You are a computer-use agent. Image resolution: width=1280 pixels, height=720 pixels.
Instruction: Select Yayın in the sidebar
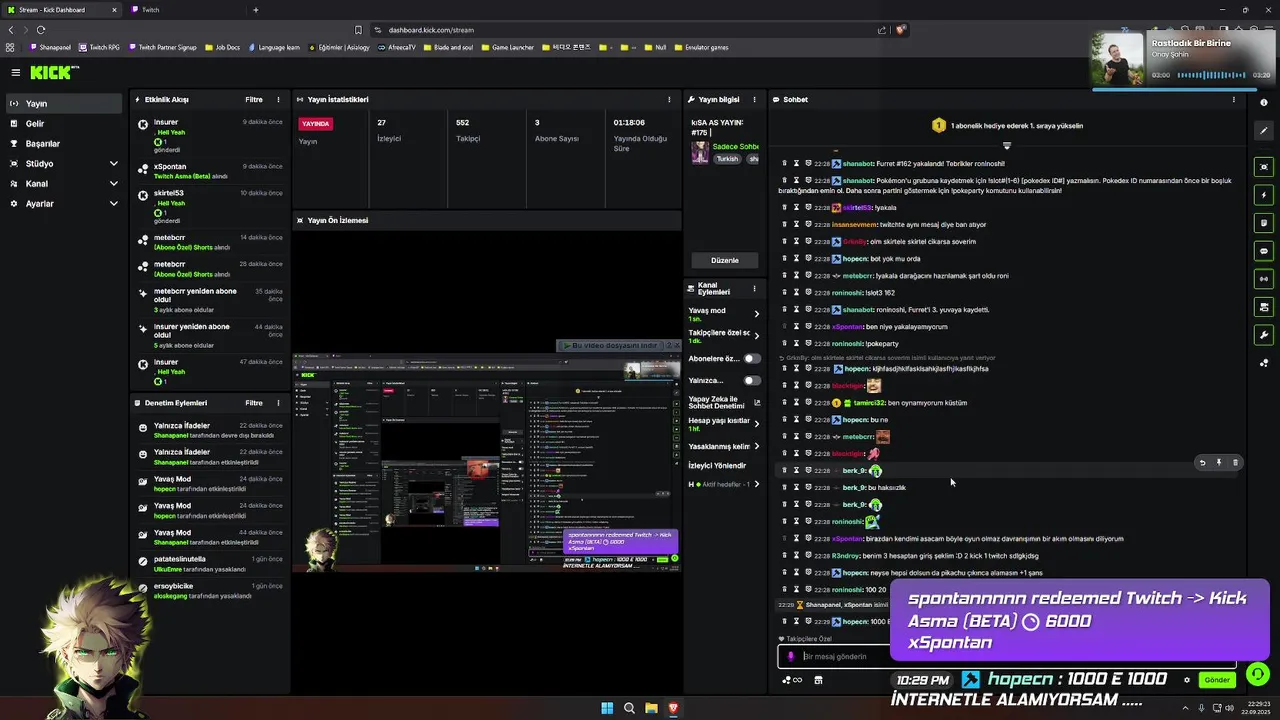pos(64,103)
